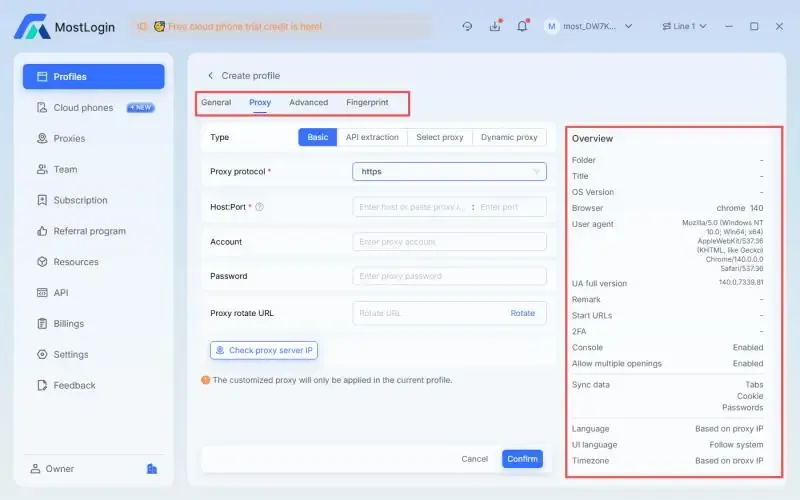Open Referral program in the sidebar
Screen dimensions: 800x500
pyautogui.click(x=93, y=231)
